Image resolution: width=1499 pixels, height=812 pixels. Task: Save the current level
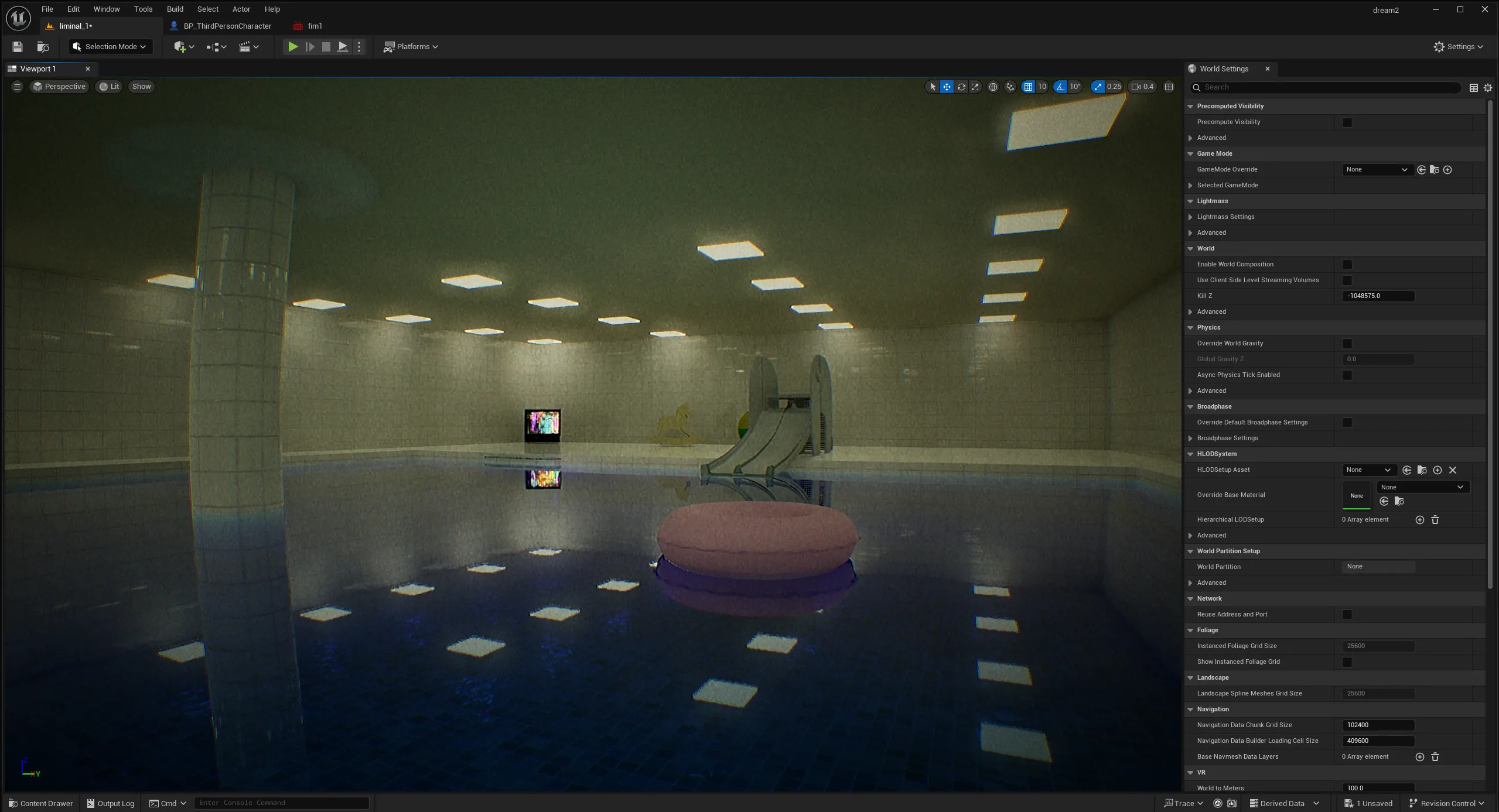tap(16, 46)
